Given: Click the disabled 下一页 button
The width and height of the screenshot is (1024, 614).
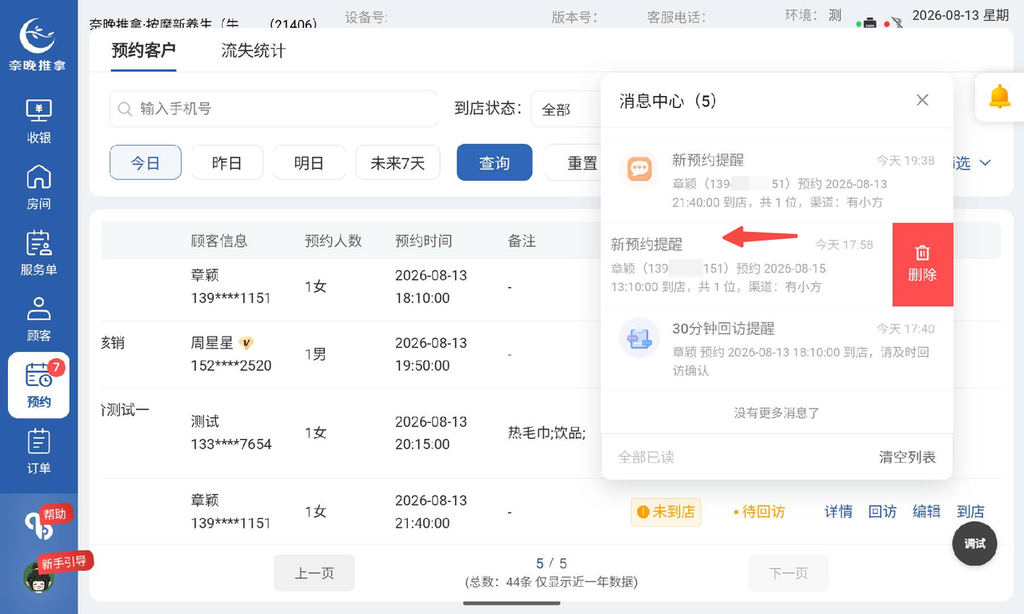Looking at the screenshot, I should coord(788,573).
